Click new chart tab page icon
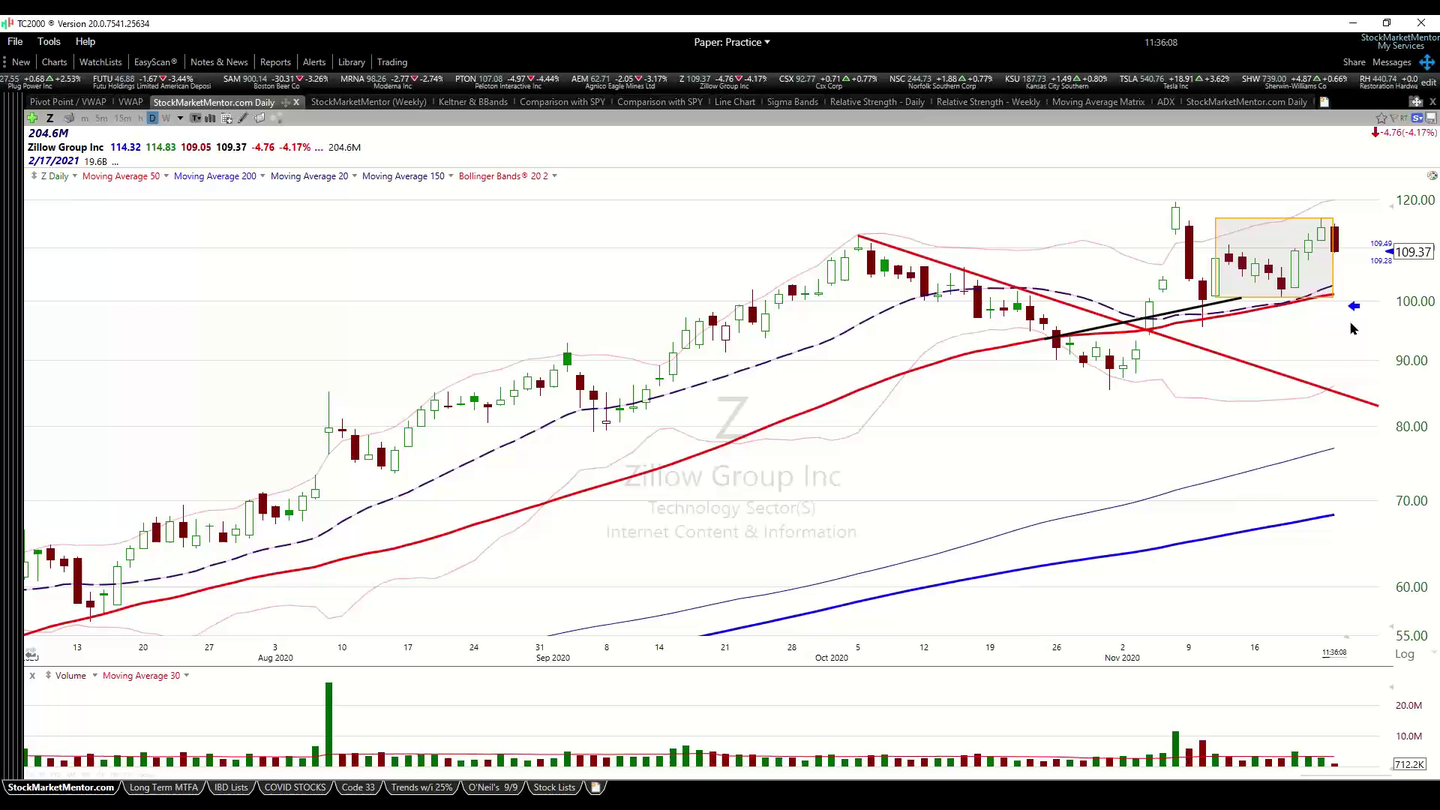This screenshot has height=810, width=1440. coord(1324,102)
